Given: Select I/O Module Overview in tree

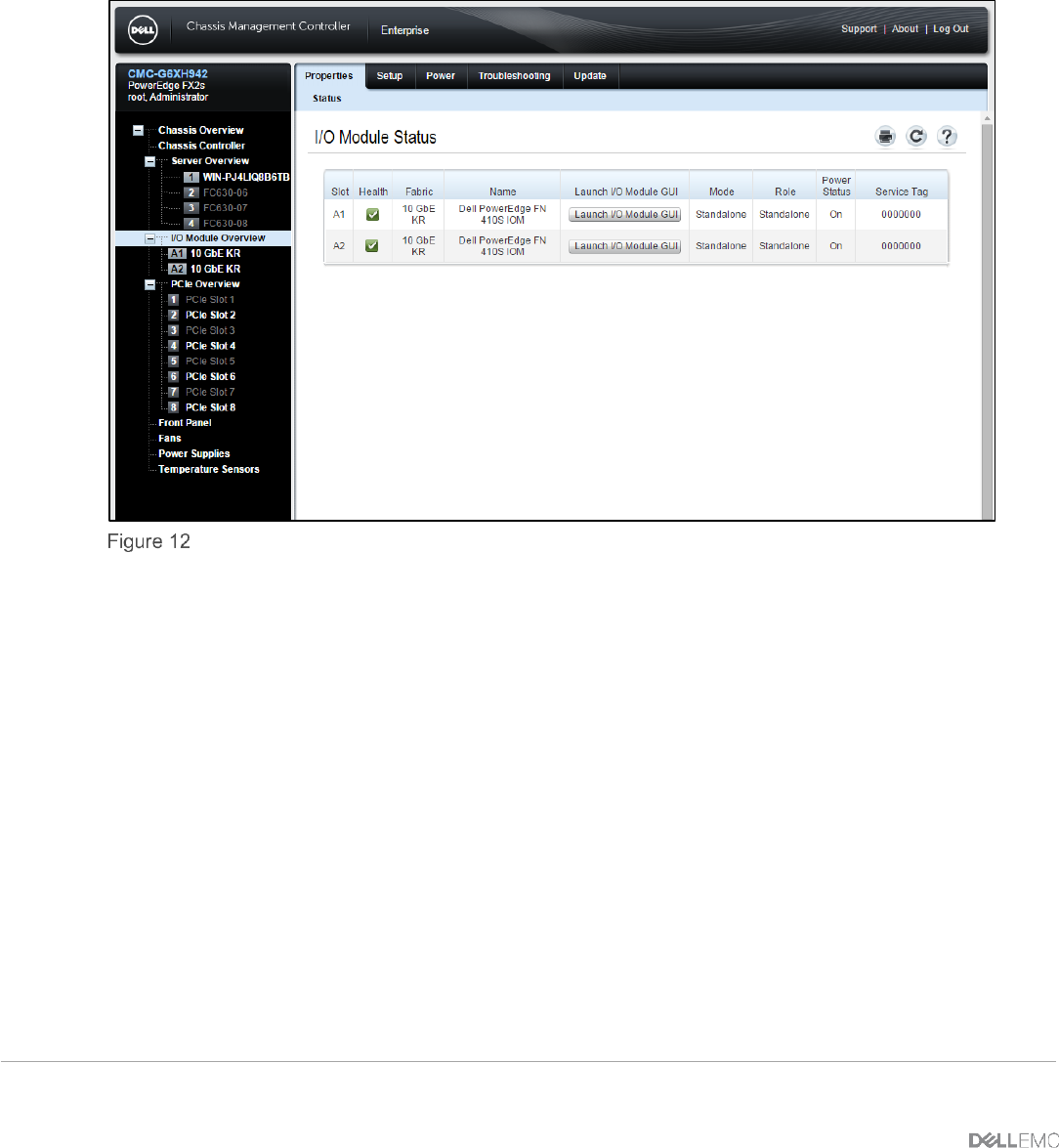Looking at the screenshot, I should point(218,238).
